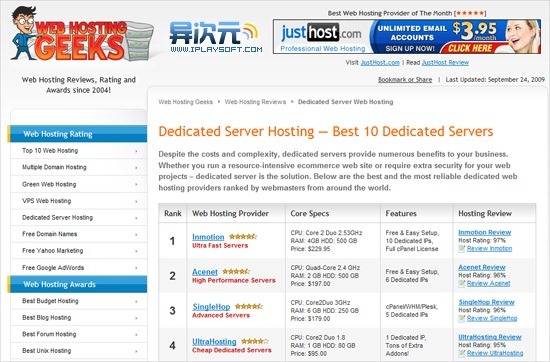Select Best Blog Hosting in sidebar
The height and width of the screenshot is (362, 550).
[79, 317]
